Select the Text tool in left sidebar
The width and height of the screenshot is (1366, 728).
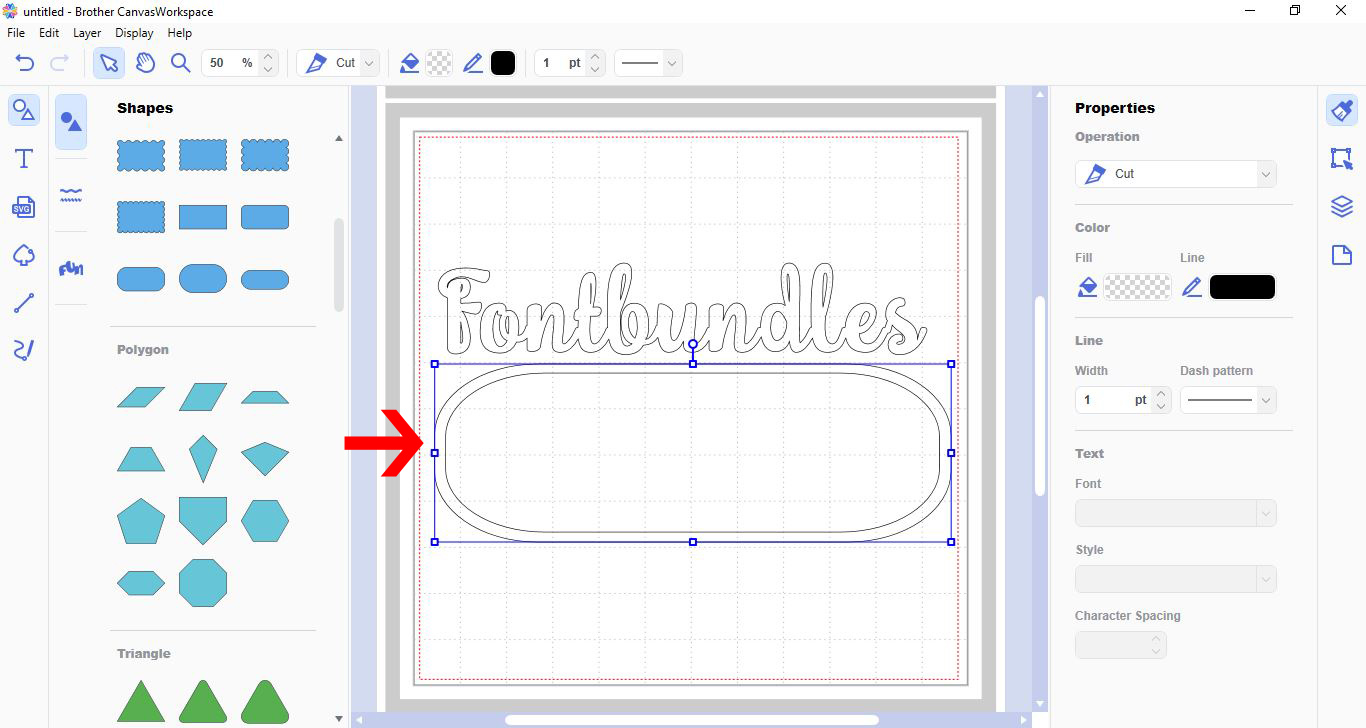pyautogui.click(x=24, y=158)
